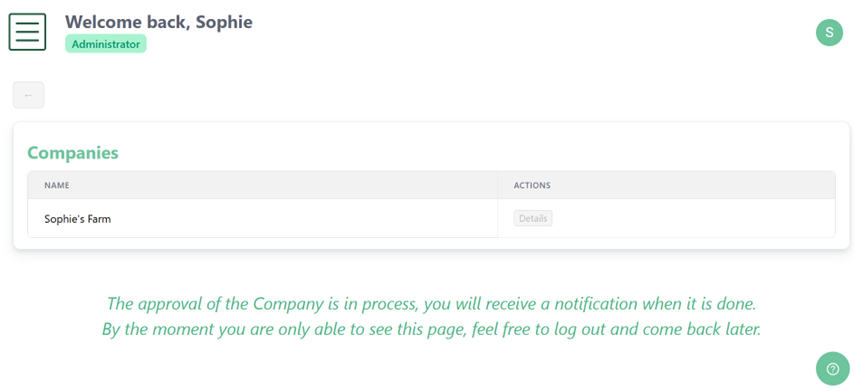Screen dimensions: 854x391
Task: View Details for Sophie's Farm
Action: point(533,218)
